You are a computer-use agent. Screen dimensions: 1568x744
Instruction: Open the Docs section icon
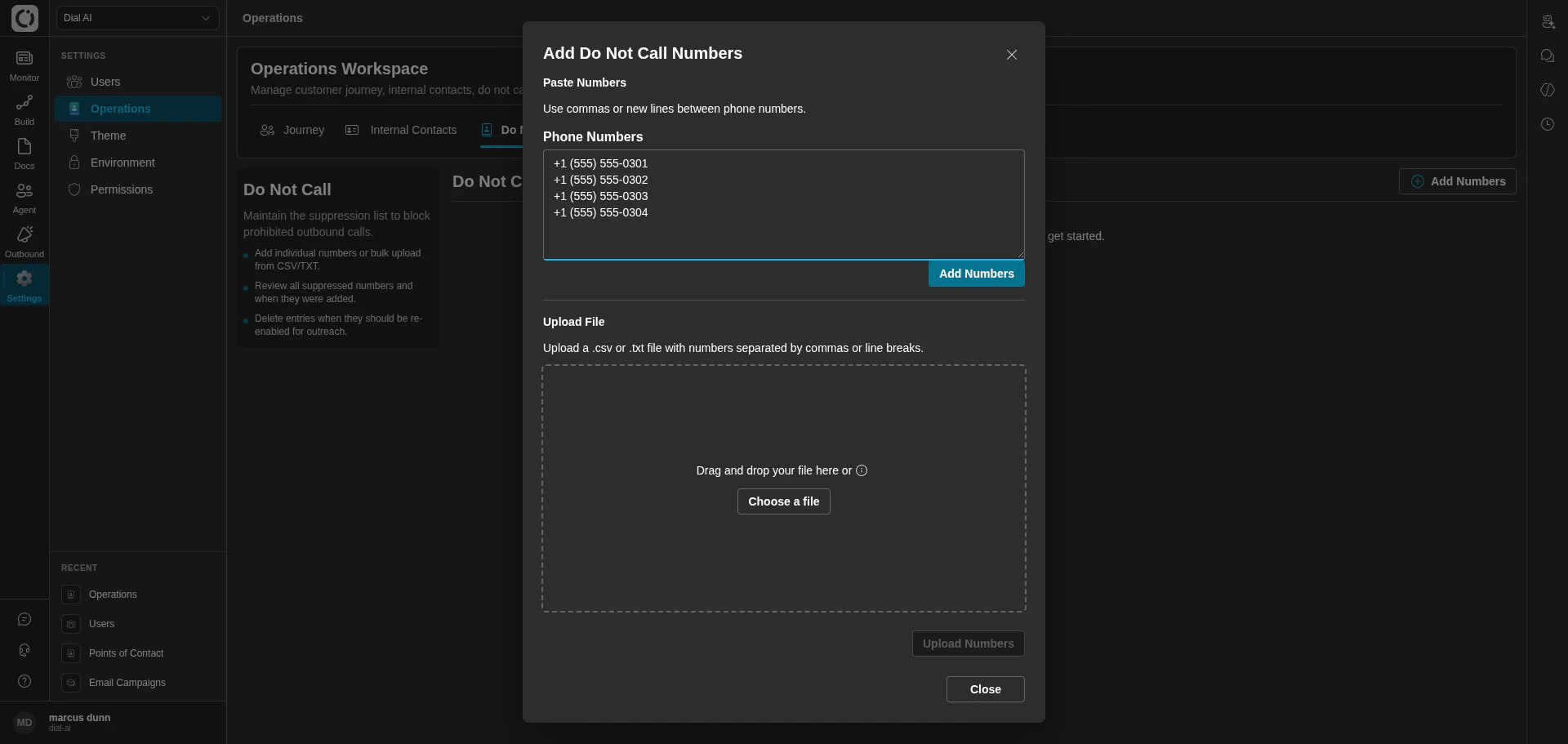point(24,146)
